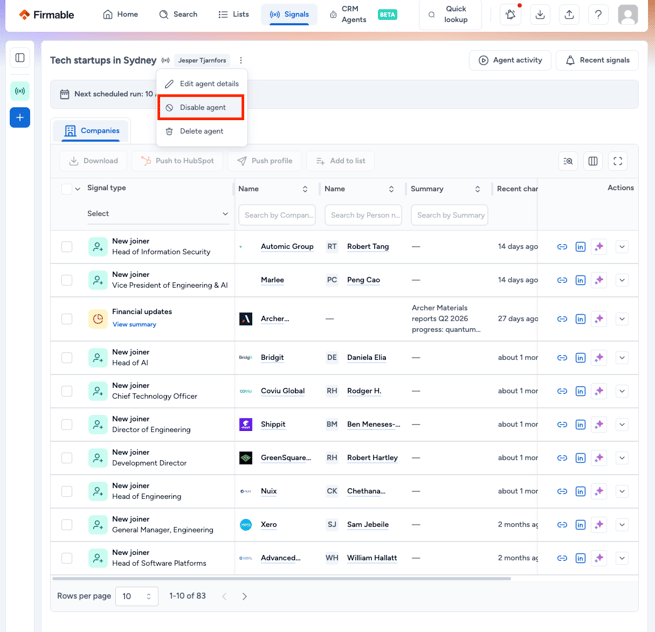The width and height of the screenshot is (655, 632).
Task: Check the GreenSquare row checkbox
Action: point(67,458)
